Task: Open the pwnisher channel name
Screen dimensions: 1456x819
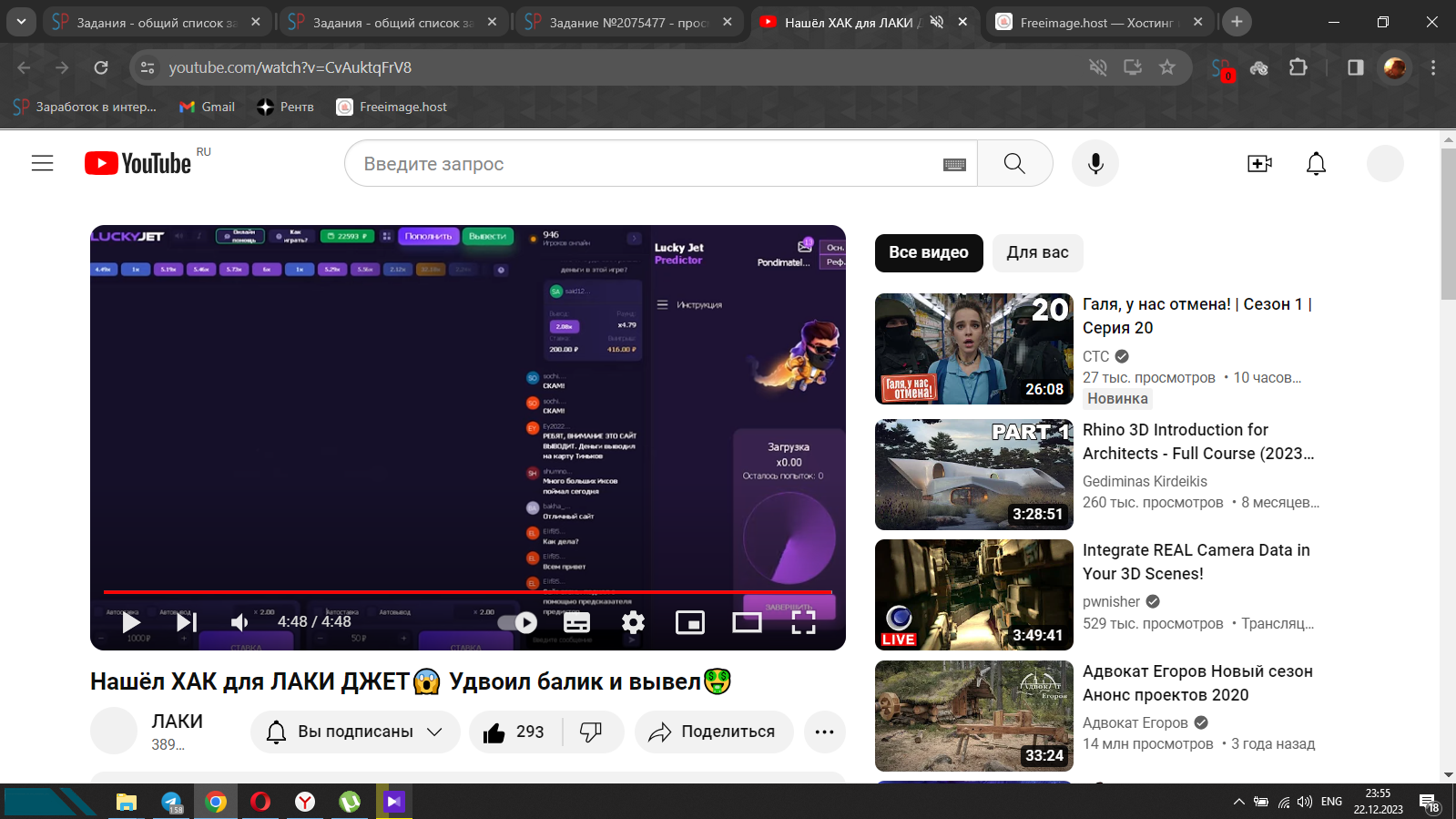Action: click(1111, 601)
